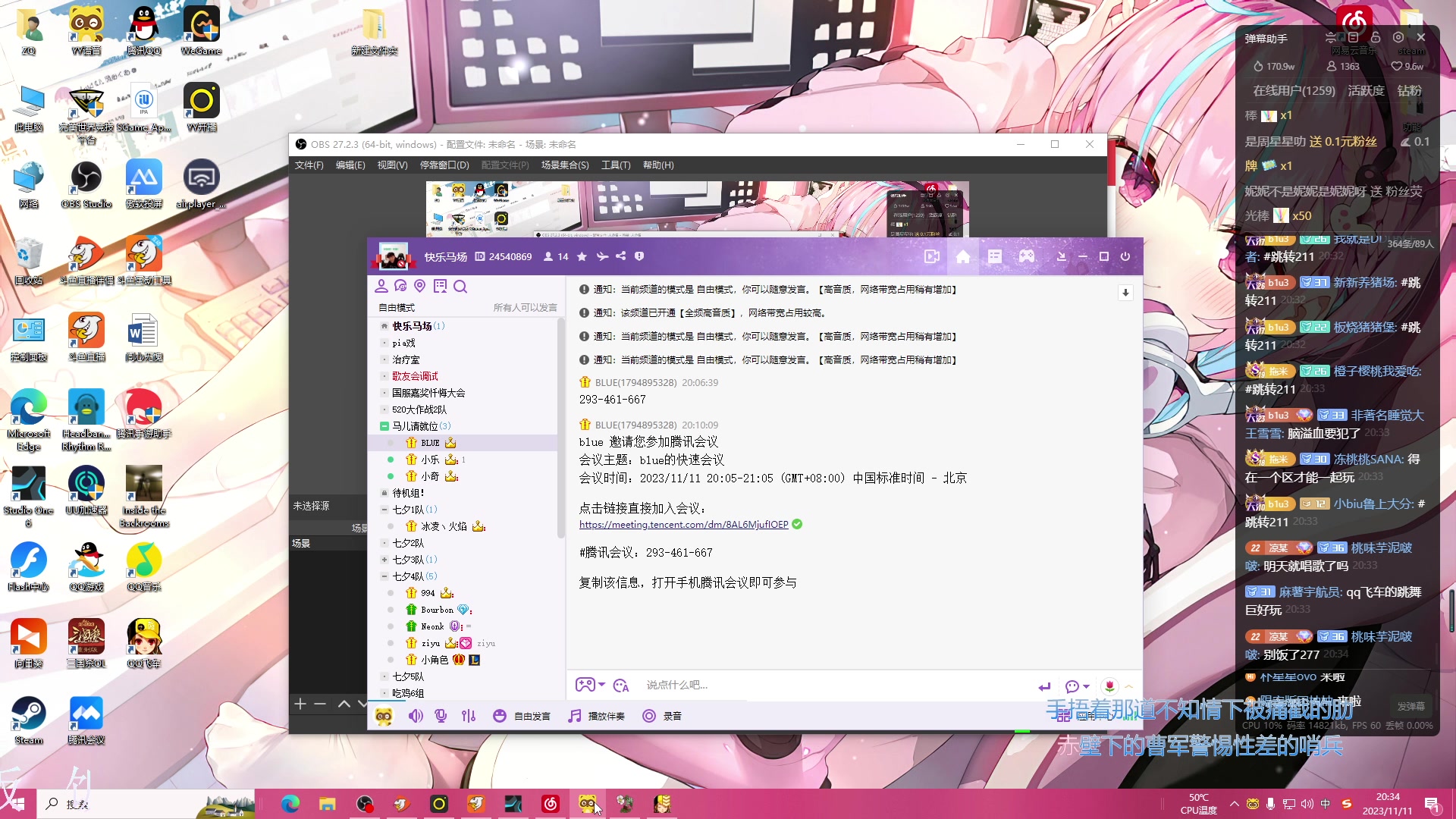
Task: Click the 录音 record label button
Action: [x=673, y=716]
